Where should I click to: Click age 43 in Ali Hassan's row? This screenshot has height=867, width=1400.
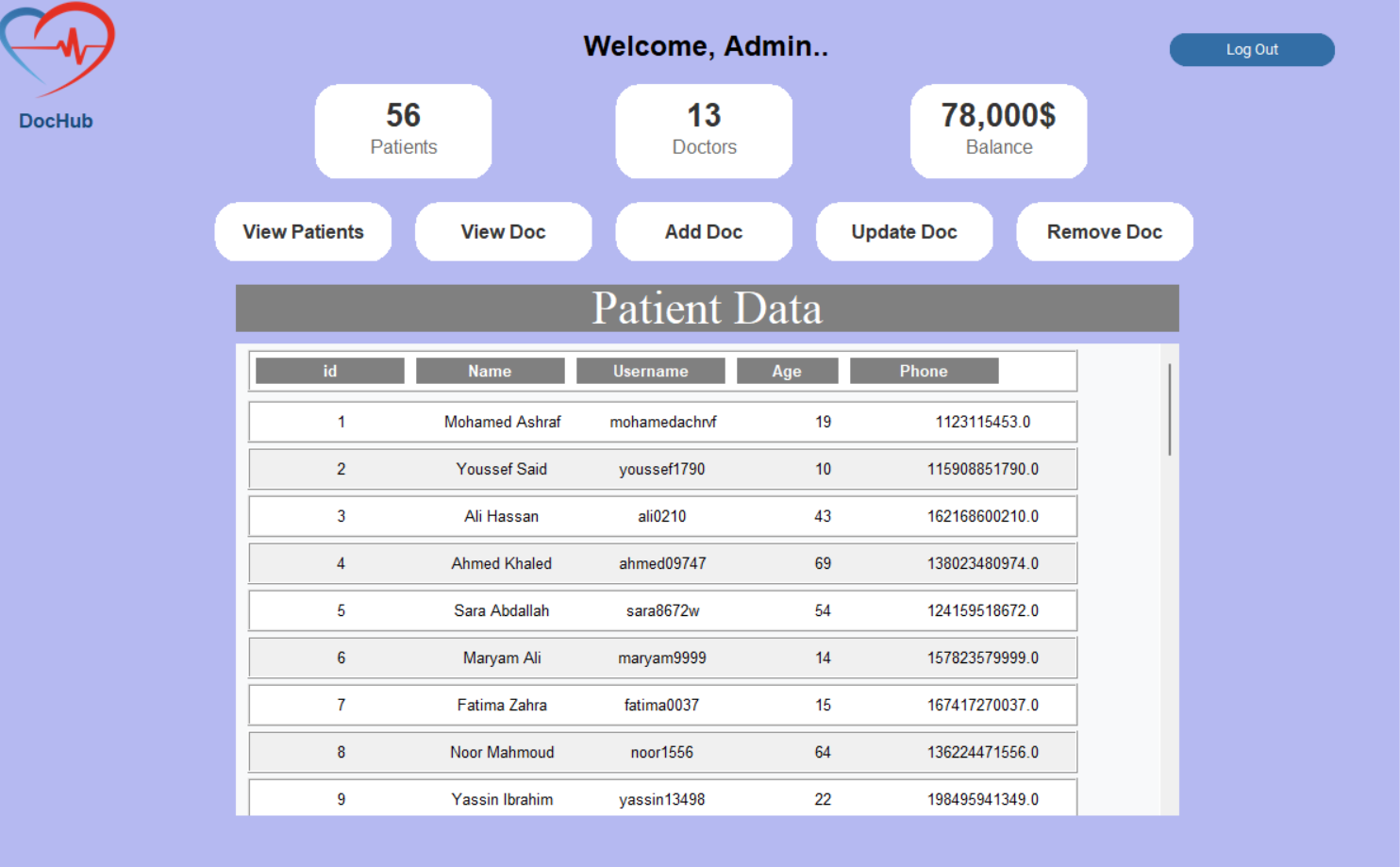click(x=824, y=516)
